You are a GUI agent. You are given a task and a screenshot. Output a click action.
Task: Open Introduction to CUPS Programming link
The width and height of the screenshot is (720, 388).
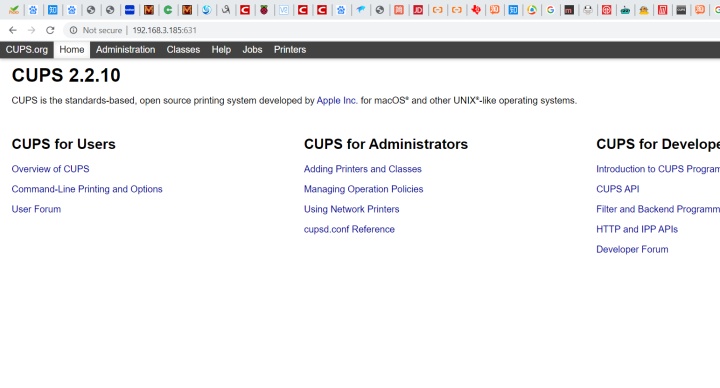[658, 169]
